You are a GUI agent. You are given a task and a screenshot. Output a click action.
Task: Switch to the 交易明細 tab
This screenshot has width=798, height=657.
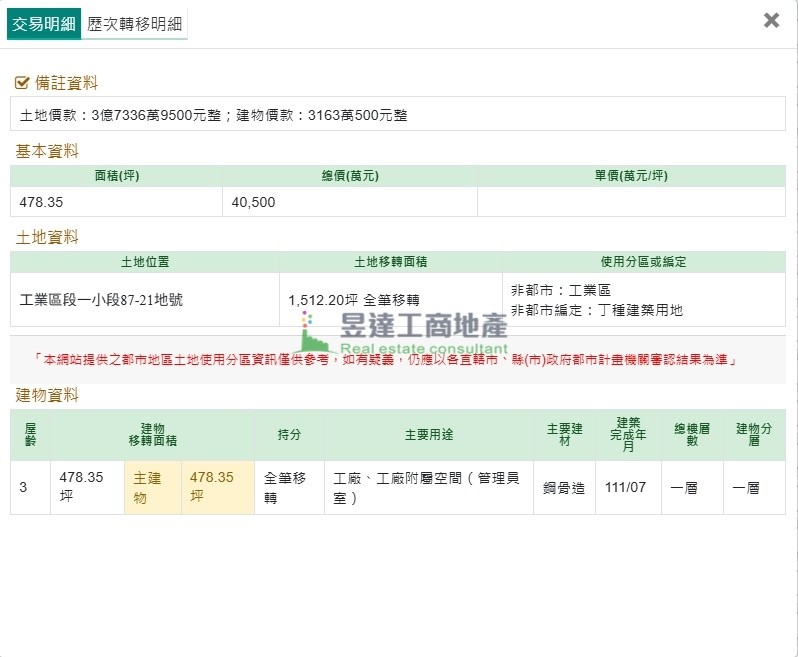pos(43,24)
